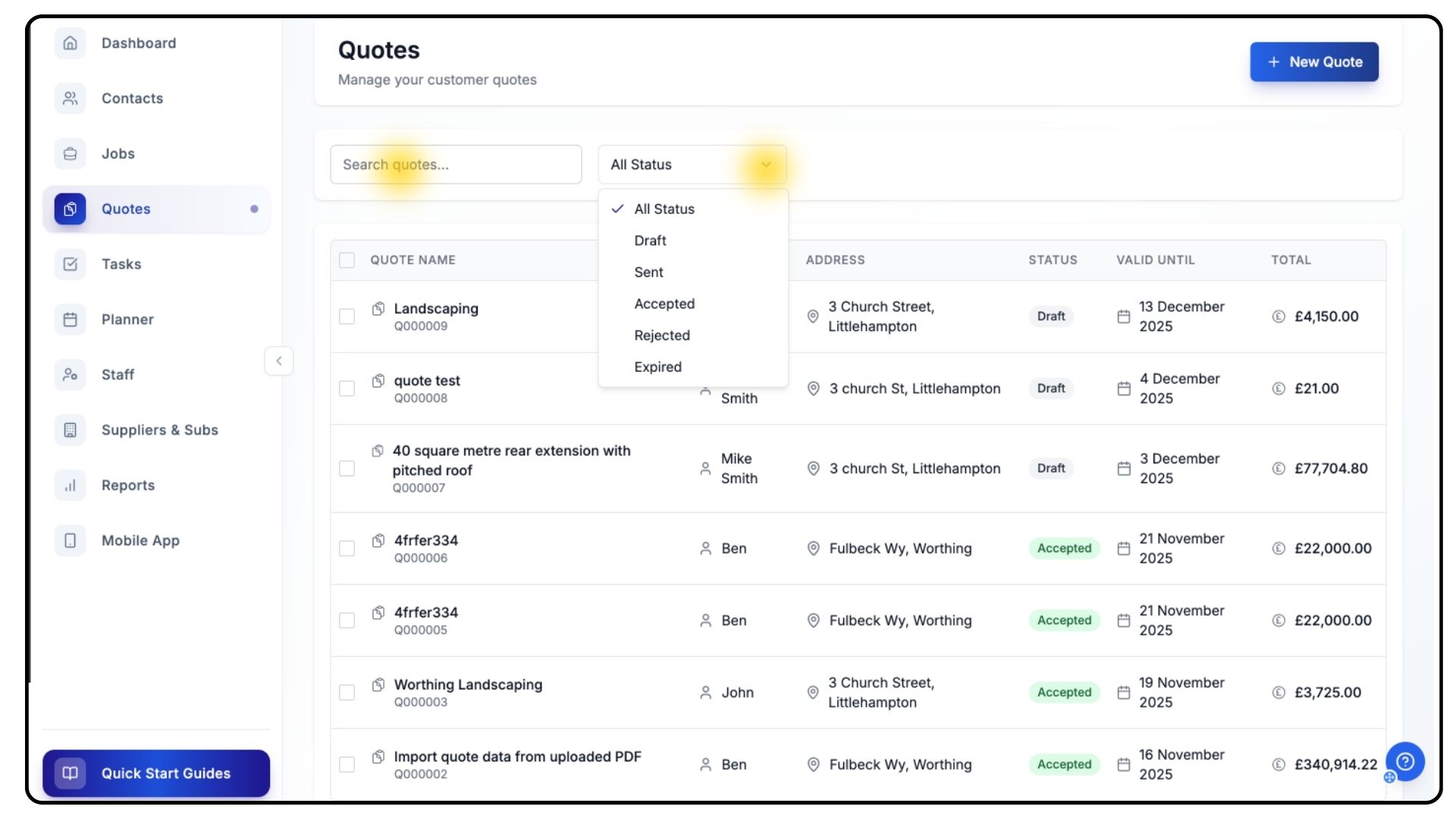Viewport: 1456px width, 819px height.
Task: Open the help question mark button
Action: coord(1404,761)
